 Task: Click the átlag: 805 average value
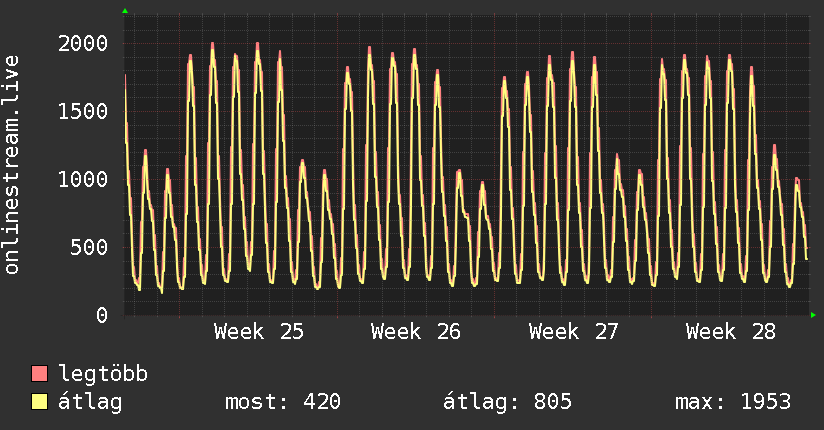[x=507, y=402]
